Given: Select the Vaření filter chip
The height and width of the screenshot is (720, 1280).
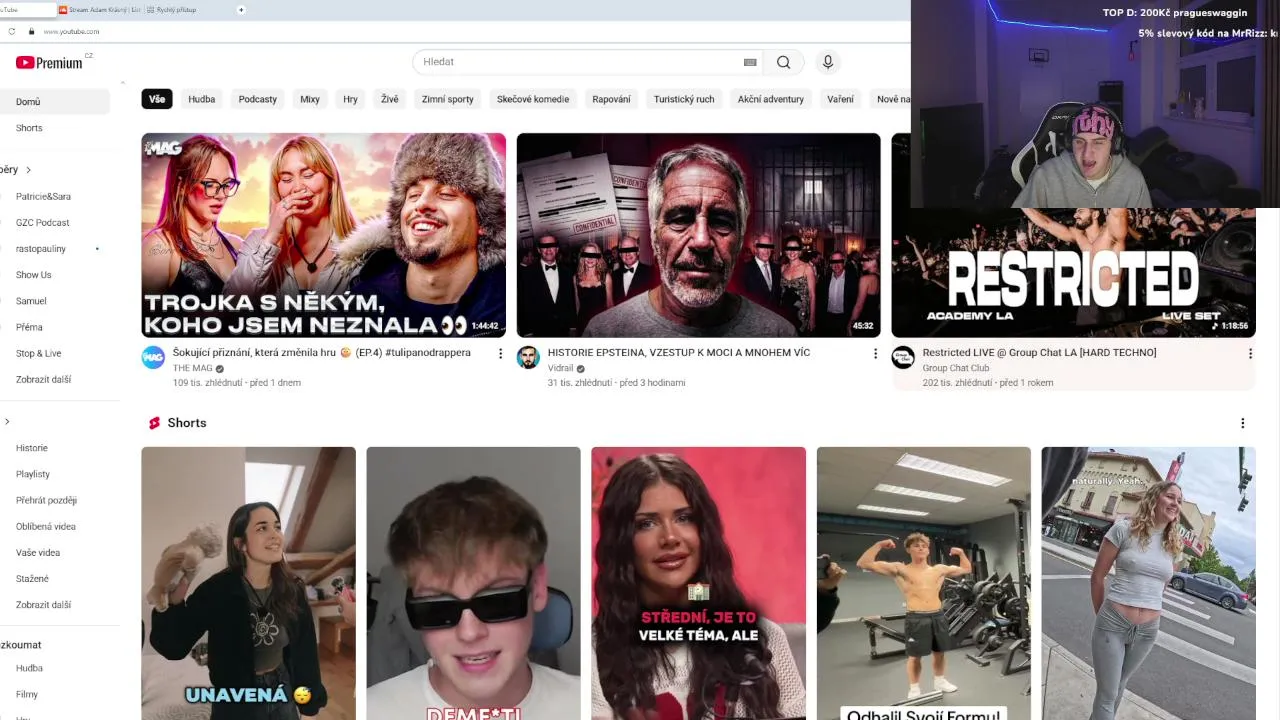Looking at the screenshot, I should click(x=840, y=99).
